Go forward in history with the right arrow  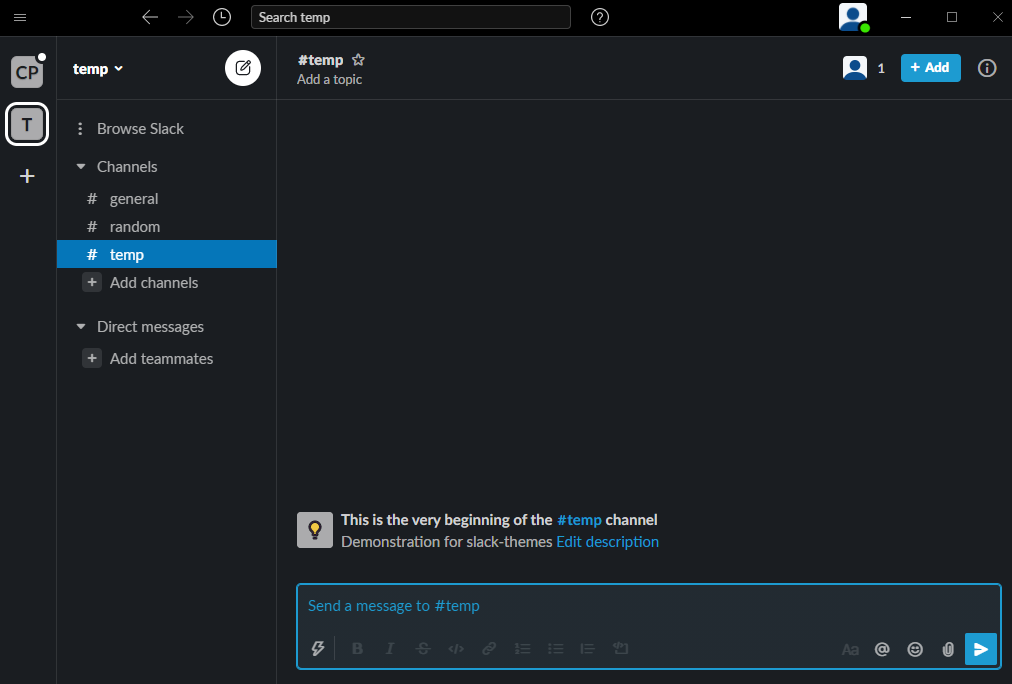point(186,17)
